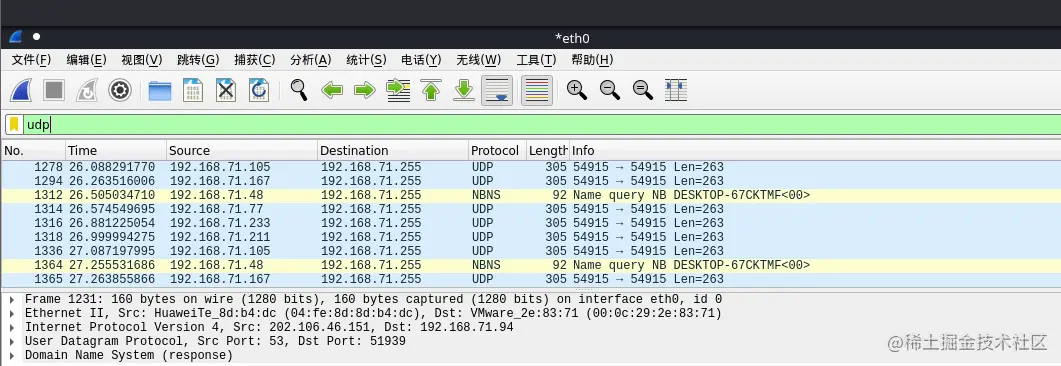Sort by the Info column header
Viewport: 1061px width, 366px height.
click(x=815, y=150)
